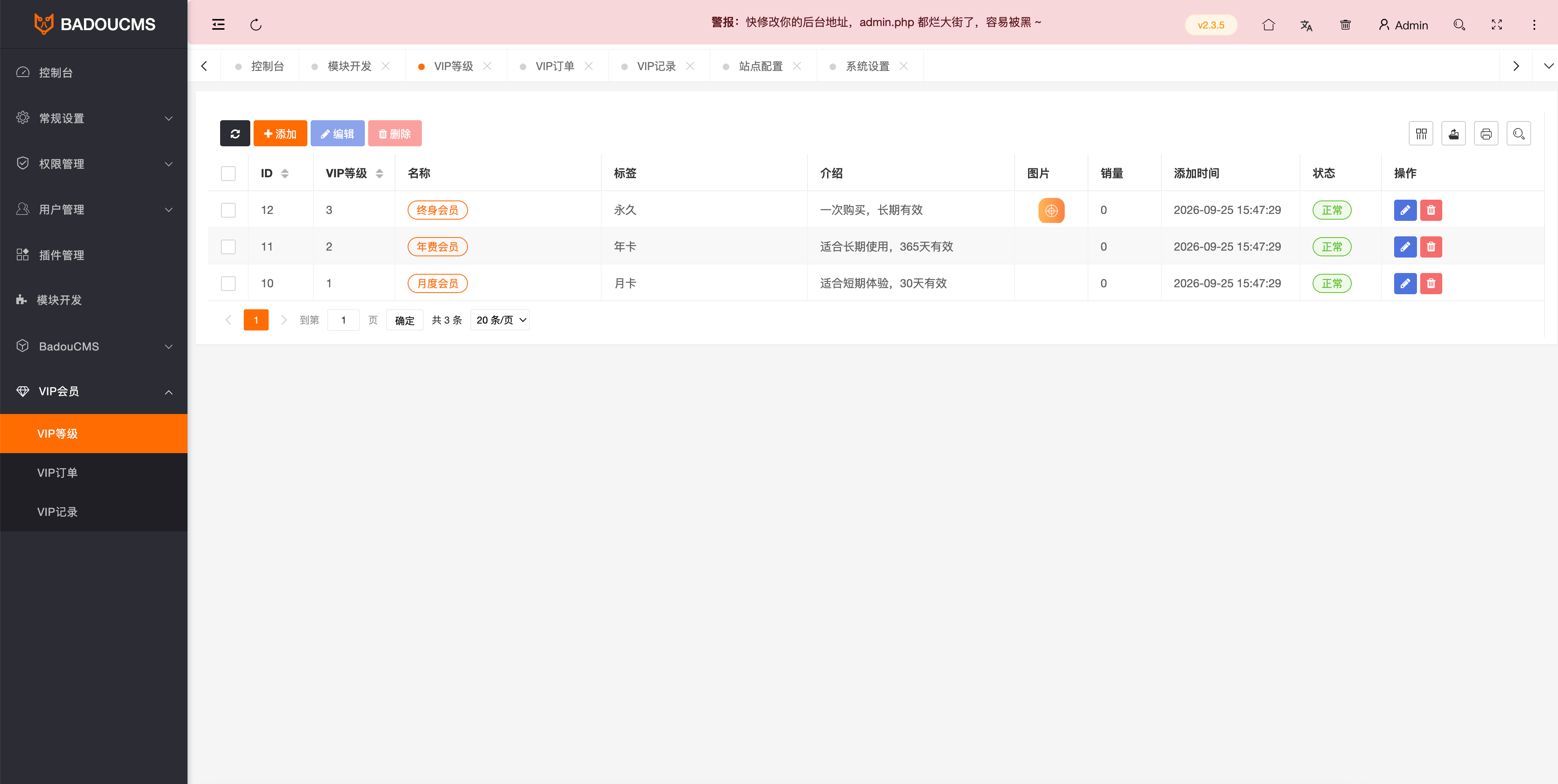Open 插件管理 in the sidebar
1558x784 pixels.
94,255
